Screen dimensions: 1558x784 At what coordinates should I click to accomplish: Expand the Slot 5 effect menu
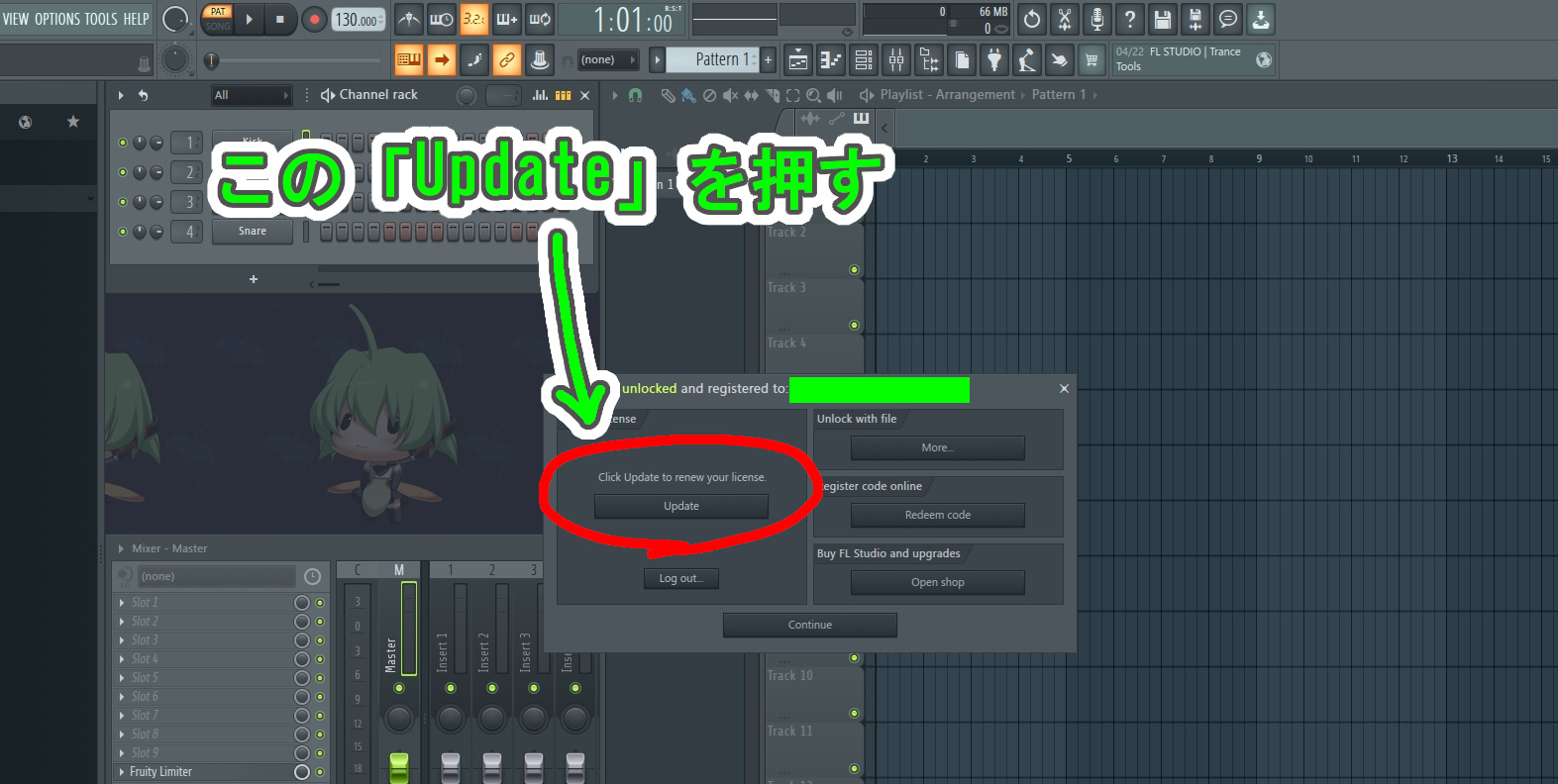[x=122, y=678]
